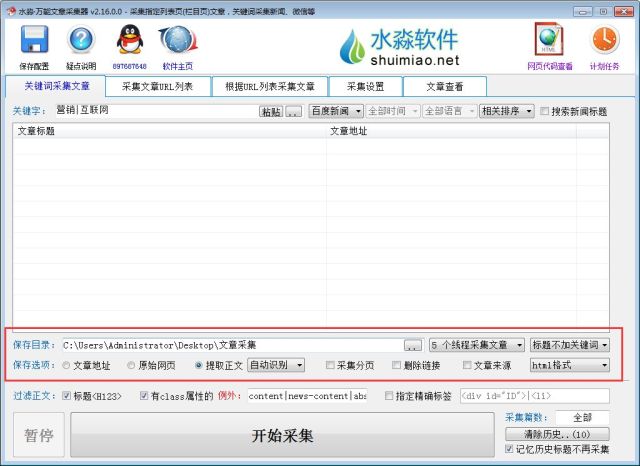Click the 文章地址 column header
Image resolution: width=640 pixels, height=466 pixels.
tap(451, 131)
